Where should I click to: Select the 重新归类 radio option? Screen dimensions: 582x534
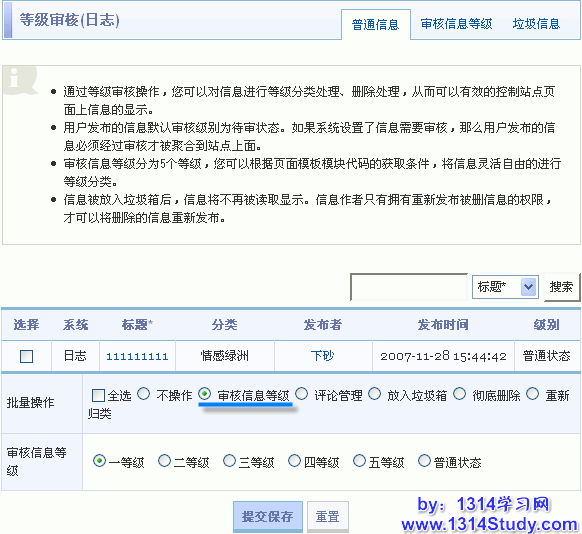point(533,394)
